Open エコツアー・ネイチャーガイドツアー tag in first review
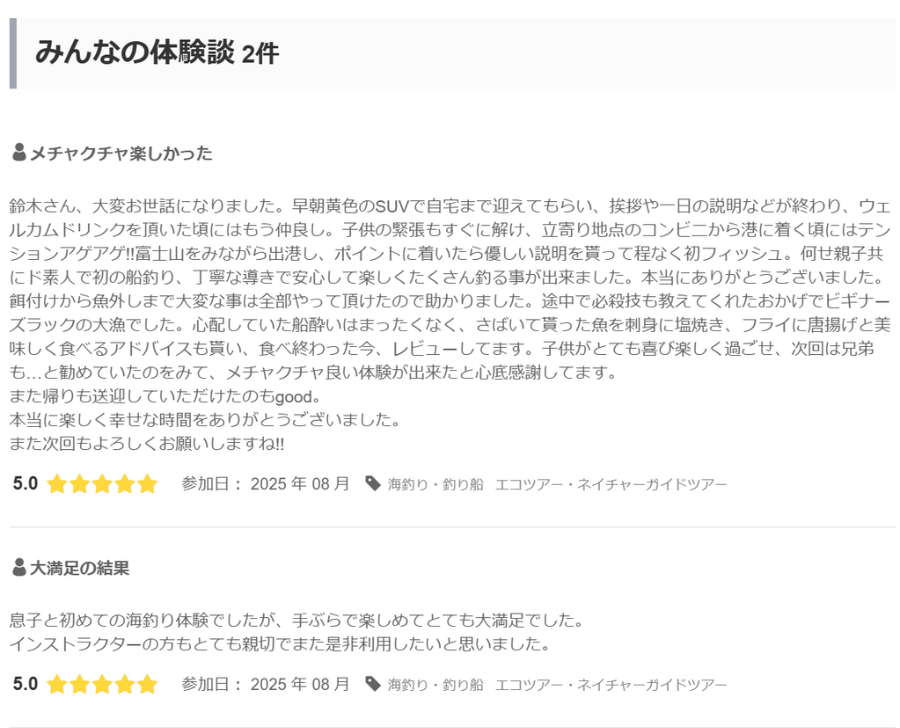The image size is (900, 728). pyautogui.click(x=611, y=484)
